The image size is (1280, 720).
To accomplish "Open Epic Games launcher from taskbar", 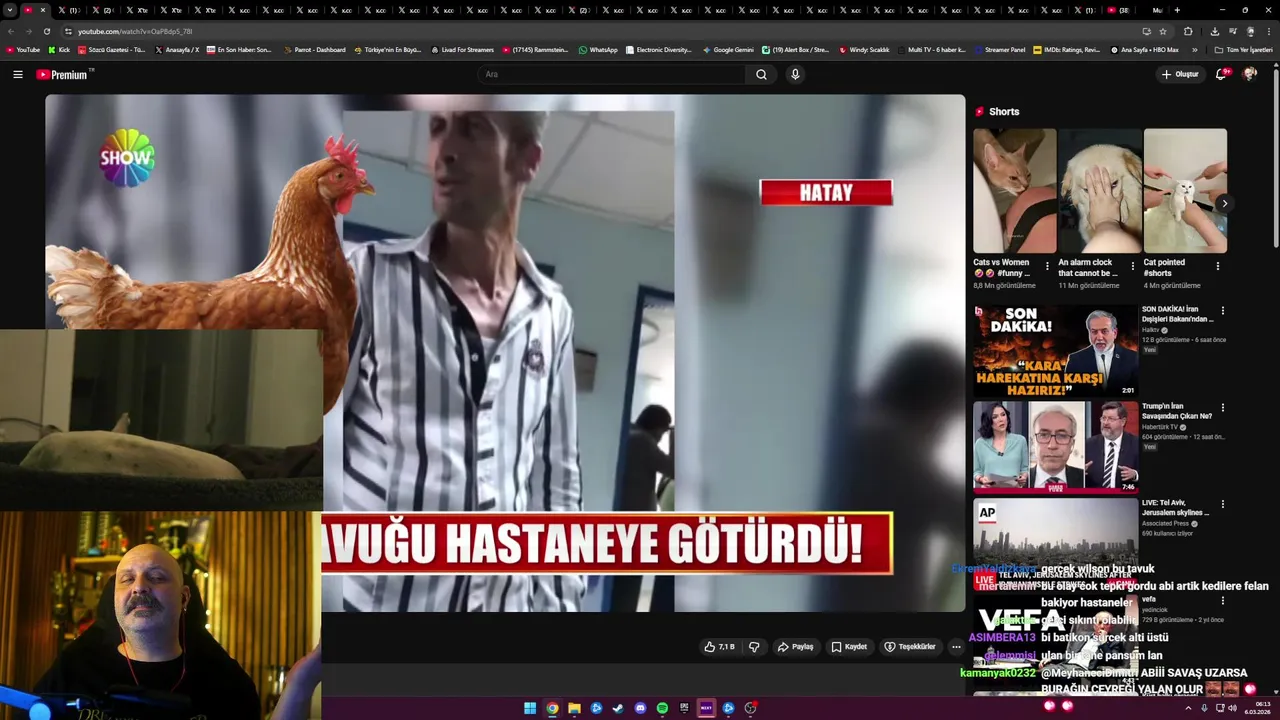I will pyautogui.click(x=684, y=708).
